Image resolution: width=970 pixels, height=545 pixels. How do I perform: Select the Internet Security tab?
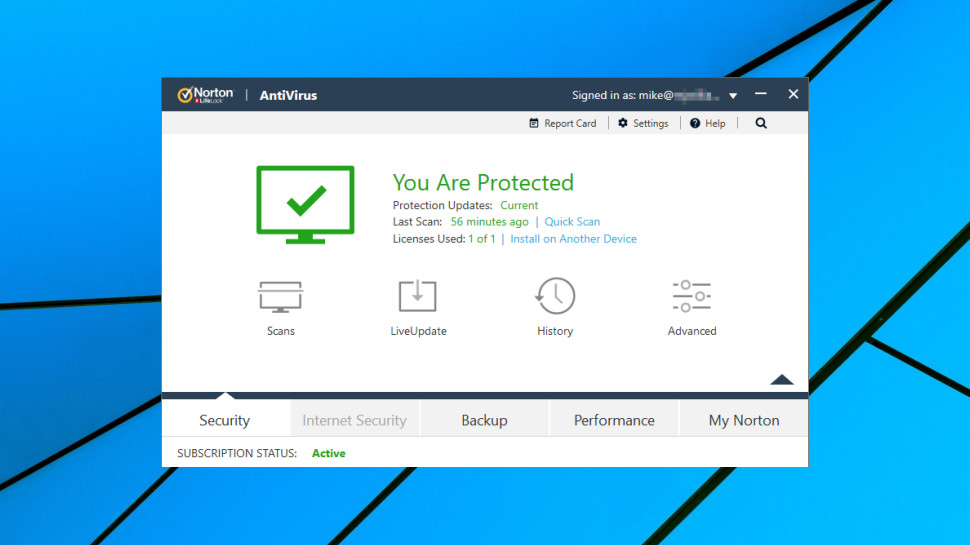tap(354, 420)
